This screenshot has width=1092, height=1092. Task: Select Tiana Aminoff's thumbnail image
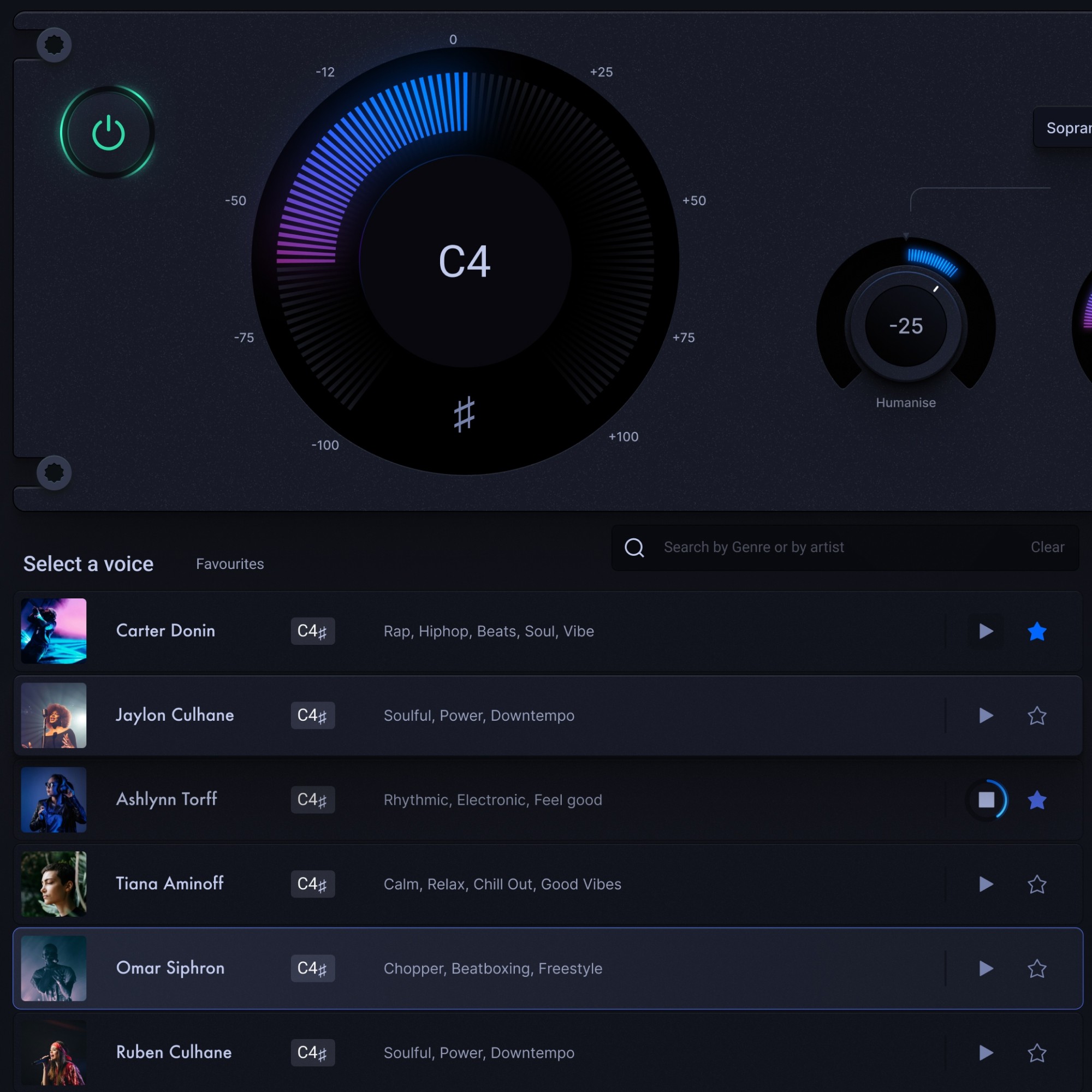click(x=54, y=883)
